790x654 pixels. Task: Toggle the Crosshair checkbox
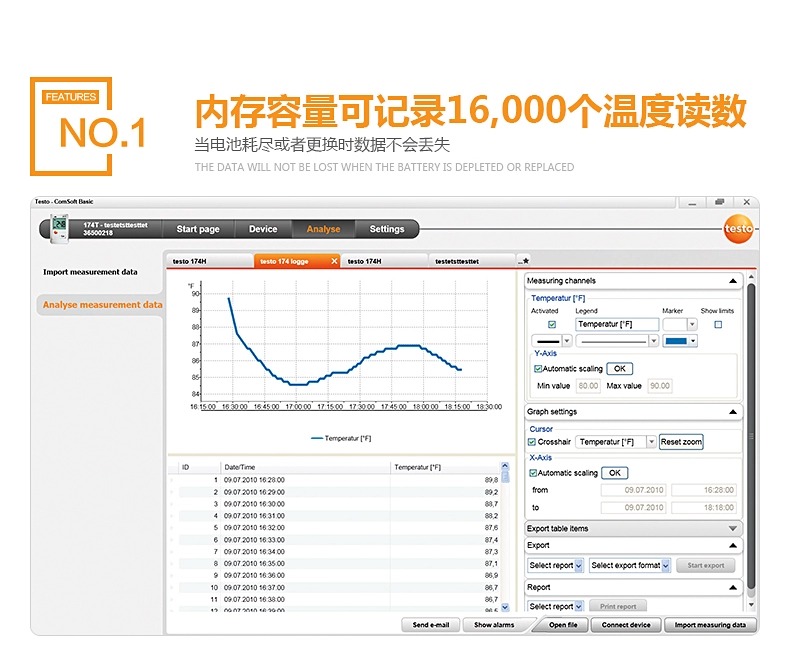[532, 442]
